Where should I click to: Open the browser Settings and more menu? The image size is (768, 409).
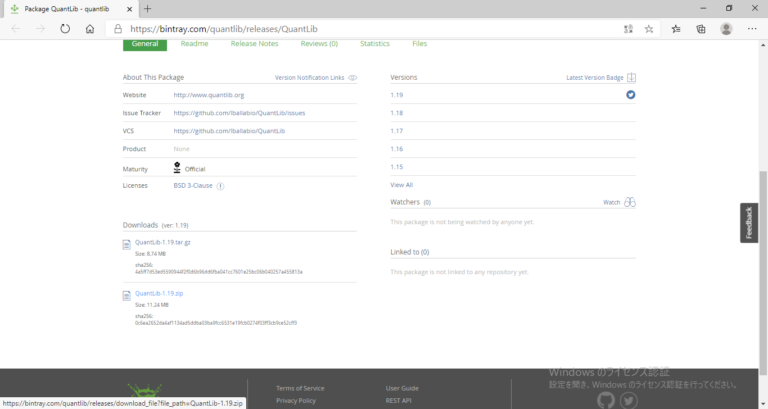[751, 29]
